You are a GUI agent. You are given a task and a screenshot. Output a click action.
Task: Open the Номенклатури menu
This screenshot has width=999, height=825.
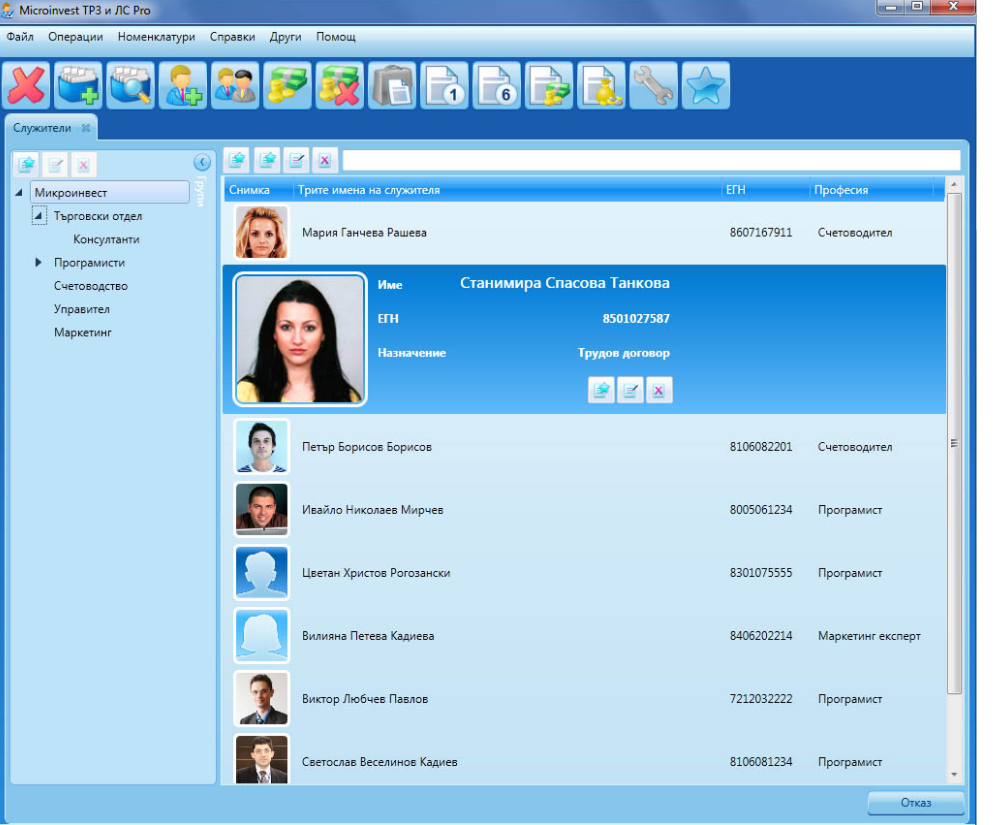point(156,37)
